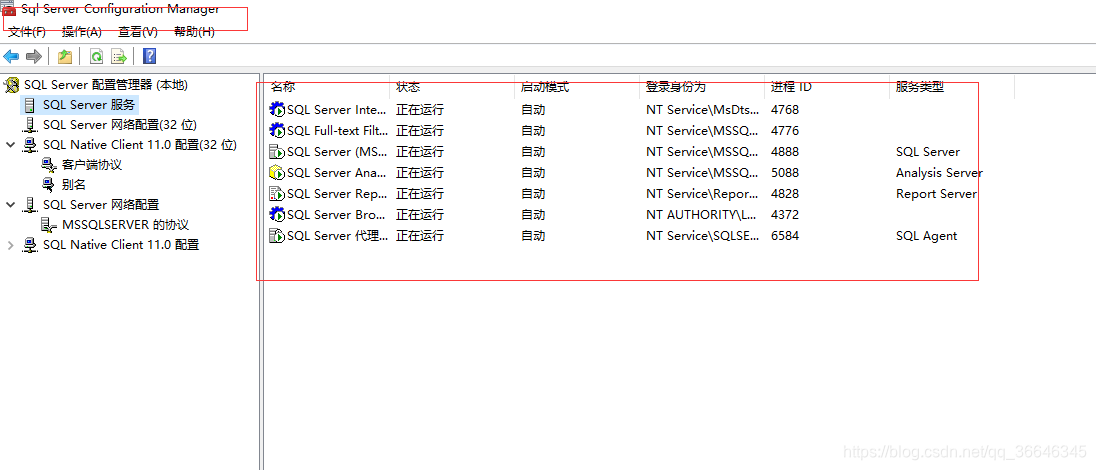The height and width of the screenshot is (470, 1096).
Task: Select SQL Server 配置管理器 (本地) tree root
Action: click(106, 85)
